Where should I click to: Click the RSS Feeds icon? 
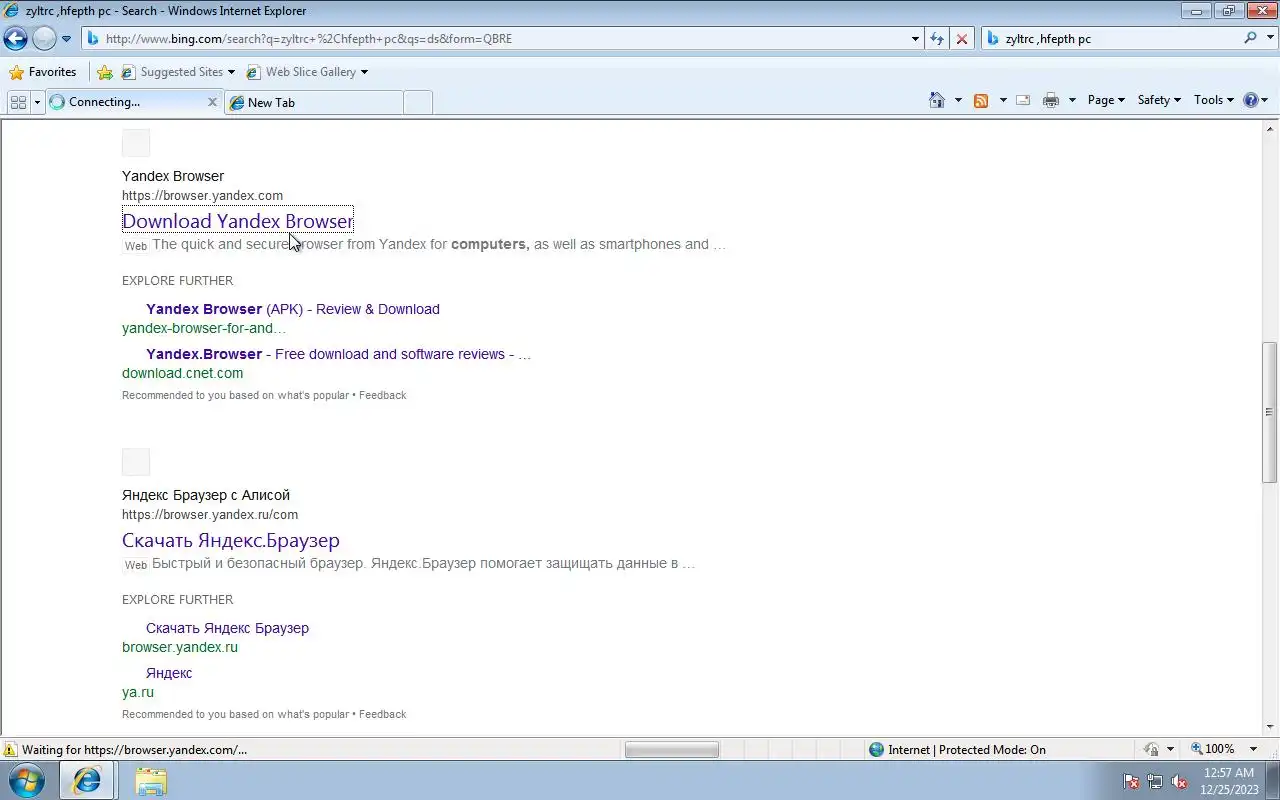point(981,100)
